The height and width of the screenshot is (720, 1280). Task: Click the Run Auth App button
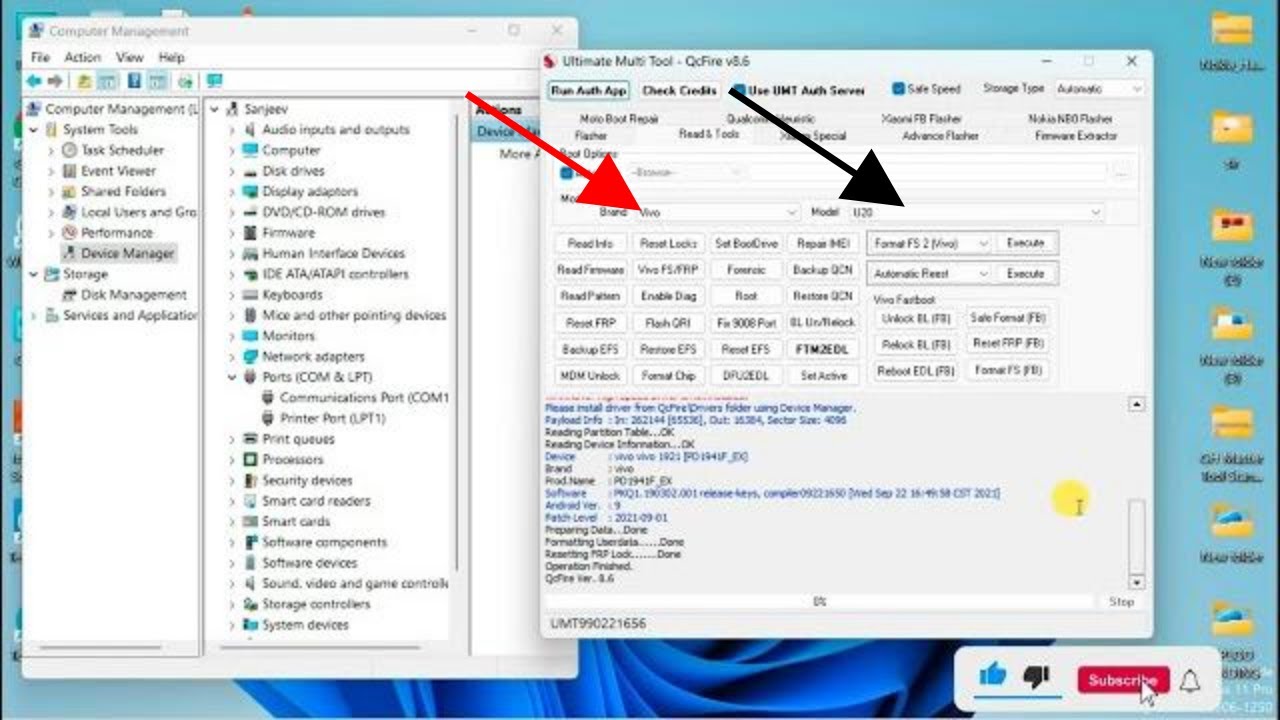click(589, 90)
